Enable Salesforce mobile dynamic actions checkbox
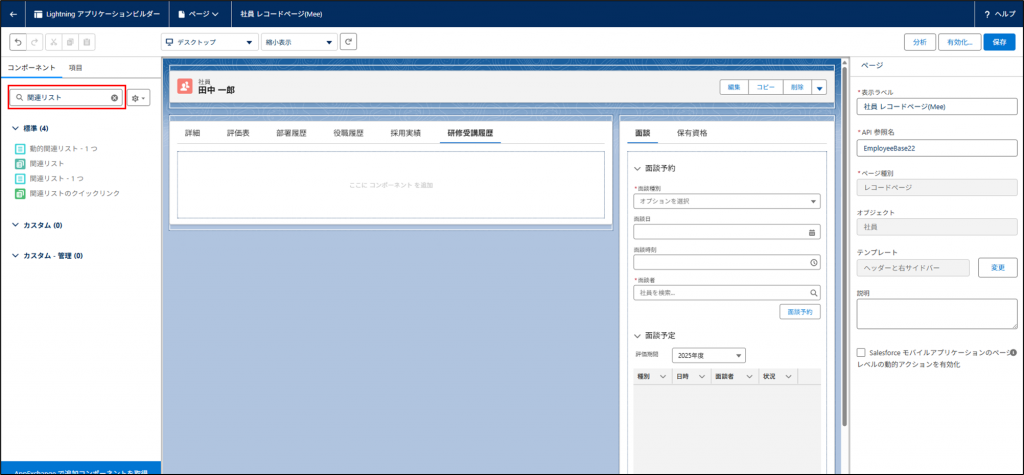1024x475 pixels. click(861, 353)
